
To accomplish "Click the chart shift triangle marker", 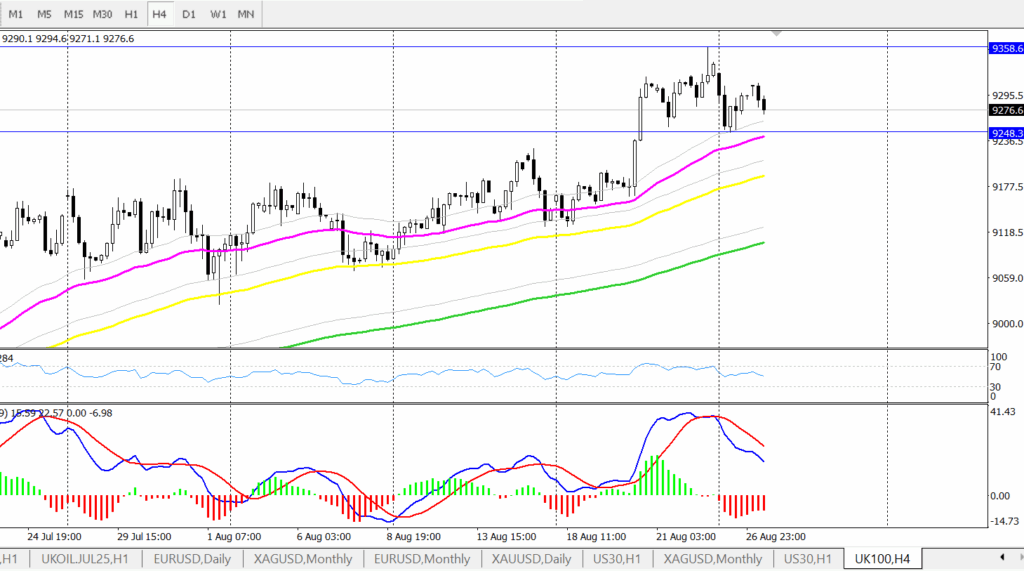I will point(777,34).
